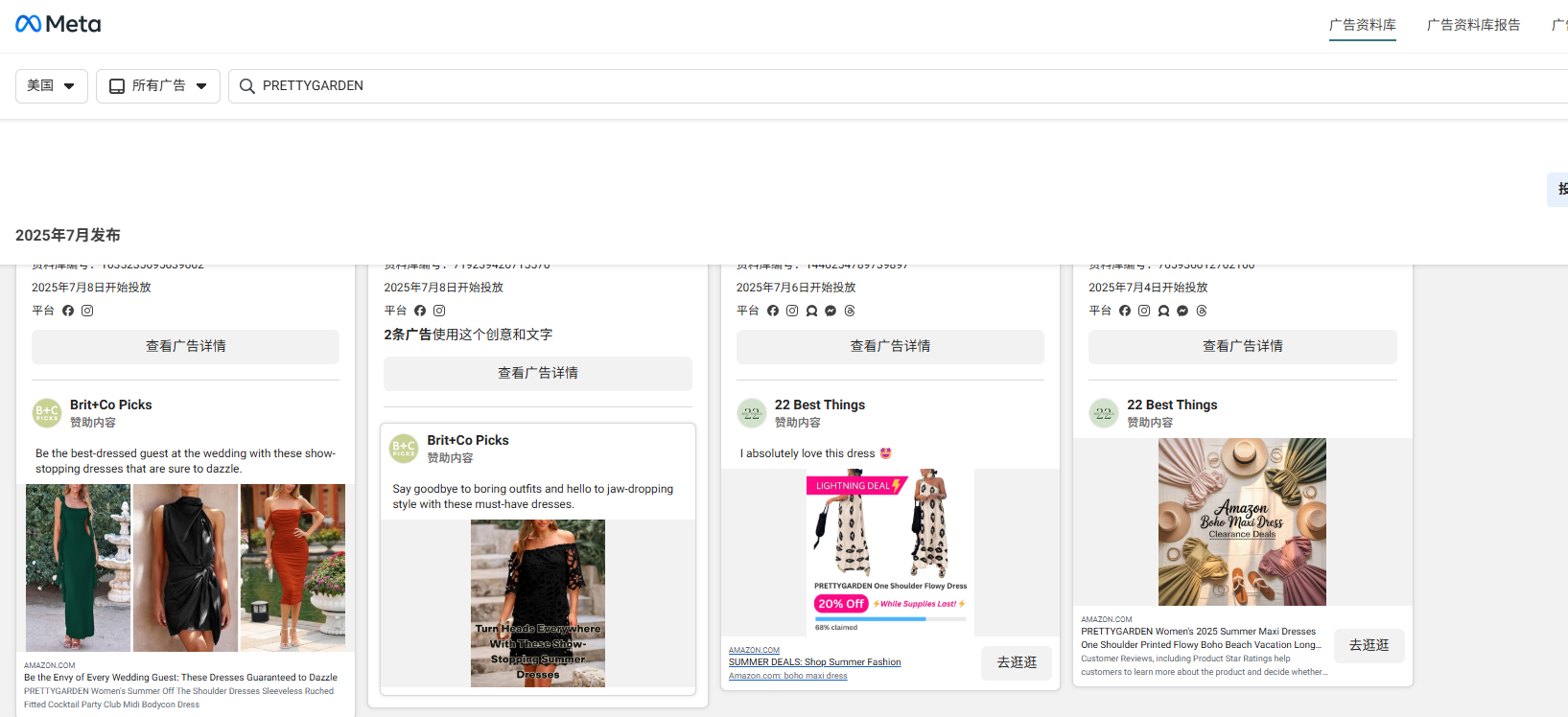Screen dimensions: 1568x717
Task: Click Facebook icon in the 2条广告 card
Action: click(x=420, y=311)
